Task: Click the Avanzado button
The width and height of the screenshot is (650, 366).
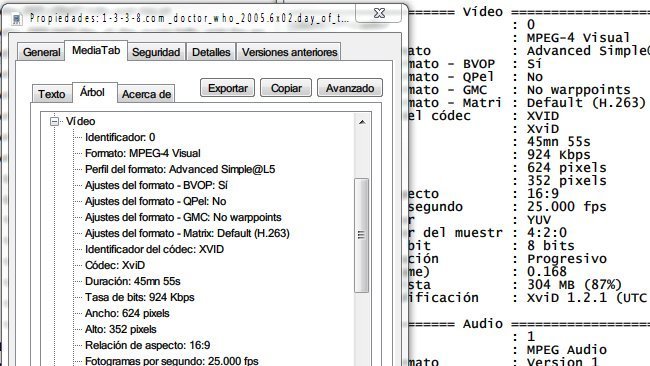Action: point(350,88)
